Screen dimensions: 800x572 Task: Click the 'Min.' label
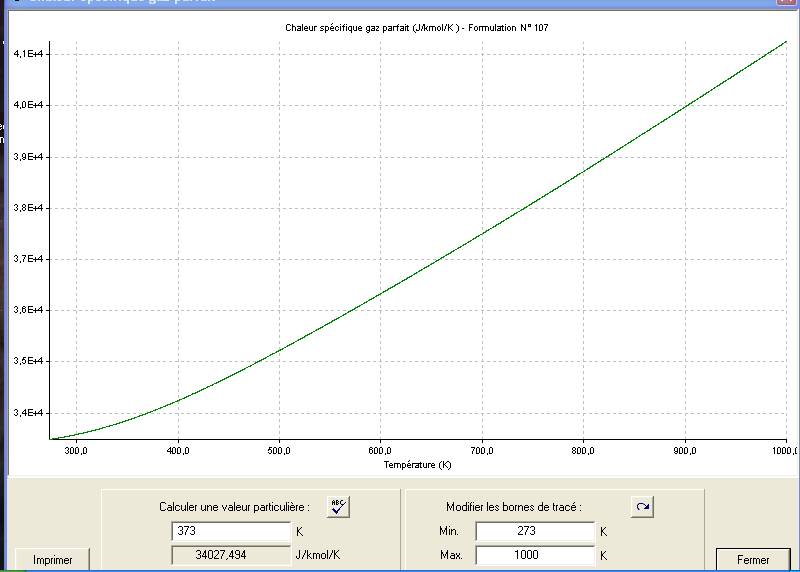(449, 531)
